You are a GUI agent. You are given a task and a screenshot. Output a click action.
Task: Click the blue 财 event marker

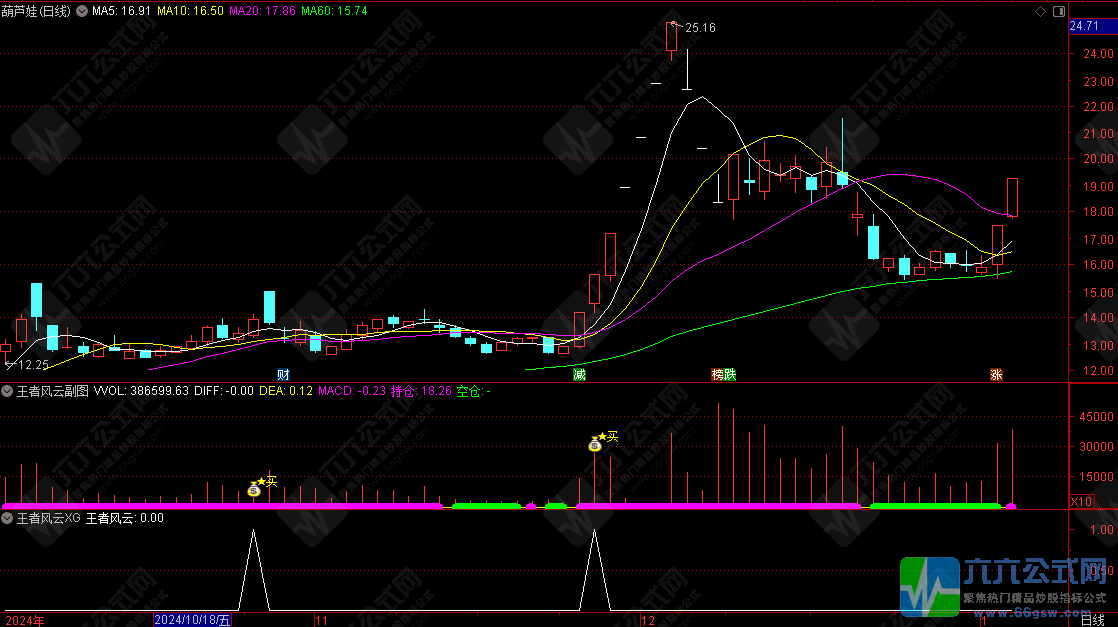tap(283, 375)
